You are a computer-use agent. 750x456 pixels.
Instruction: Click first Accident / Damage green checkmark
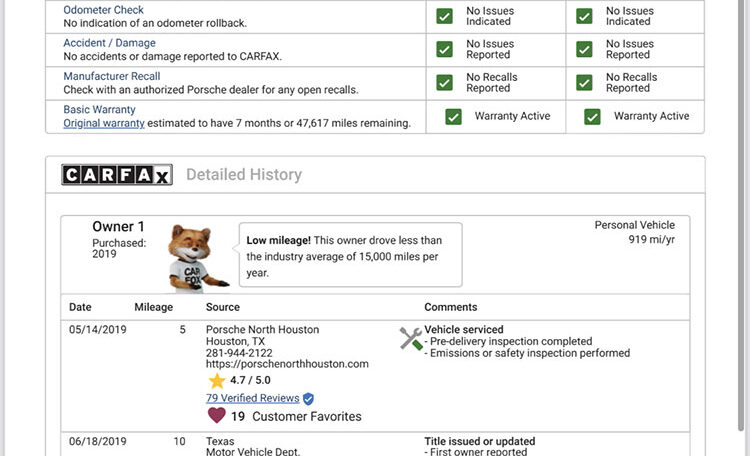(445, 49)
